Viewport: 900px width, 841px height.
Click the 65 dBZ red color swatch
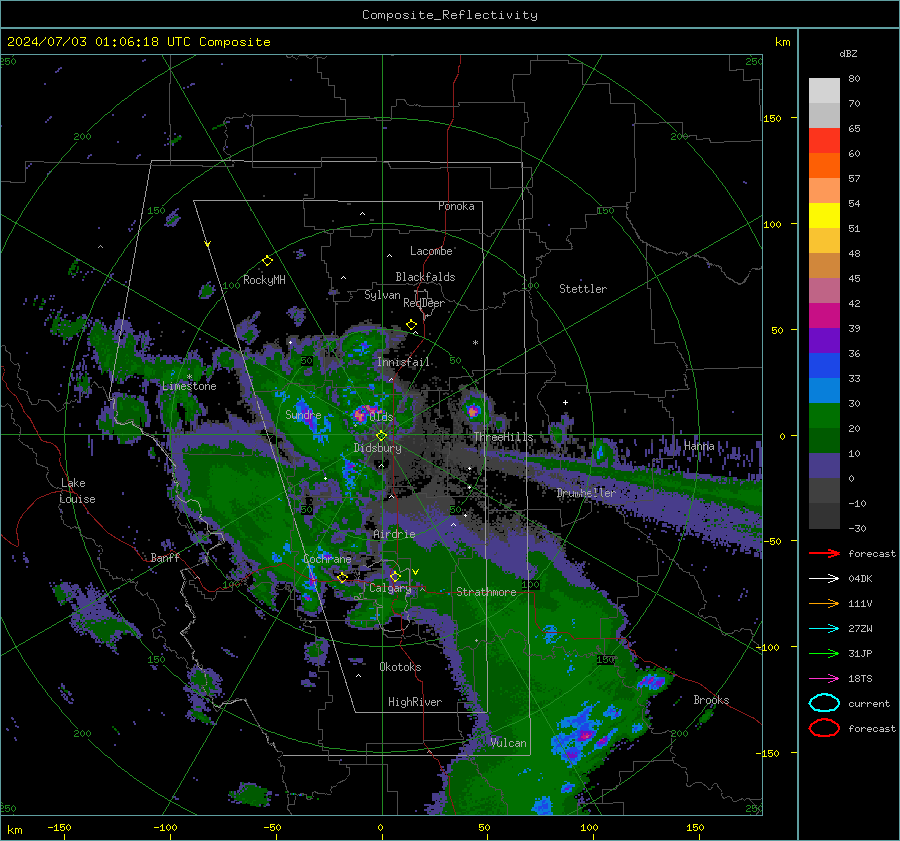[x=824, y=140]
